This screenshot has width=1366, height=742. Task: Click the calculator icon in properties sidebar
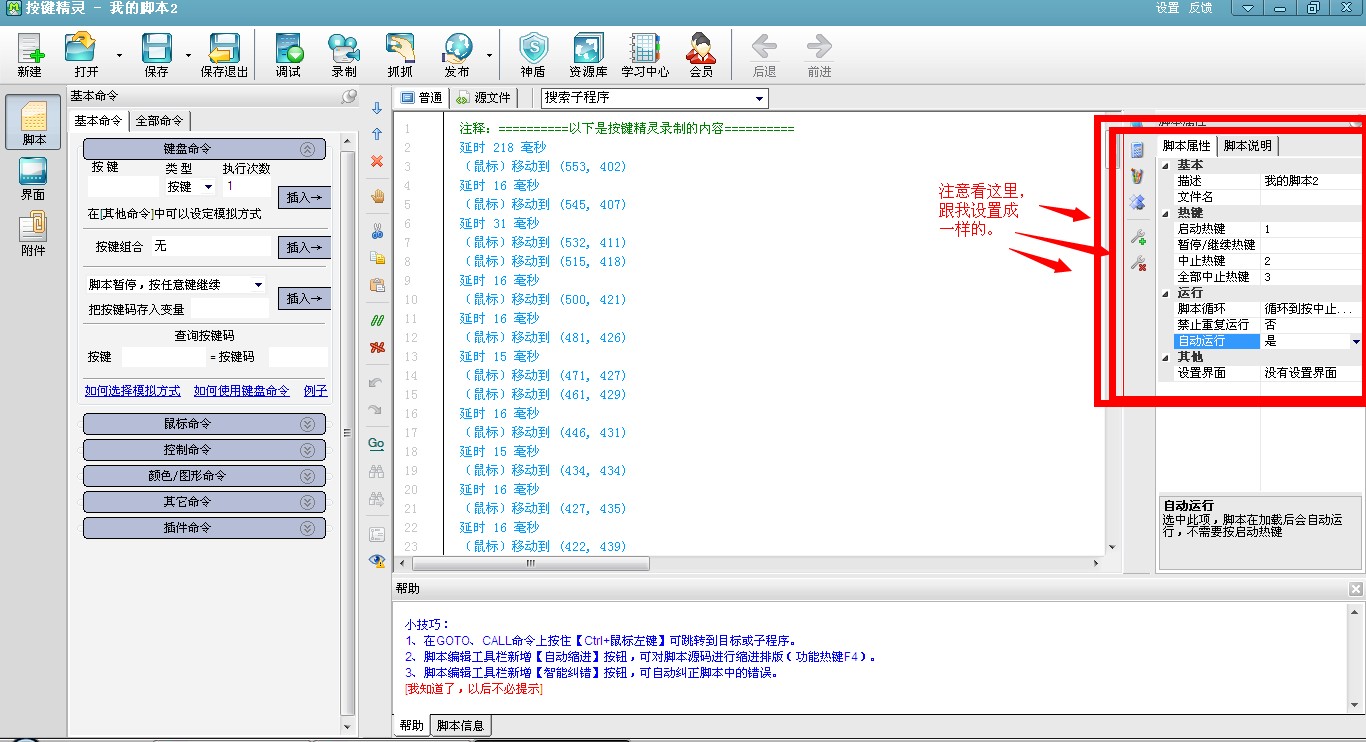[x=1137, y=150]
